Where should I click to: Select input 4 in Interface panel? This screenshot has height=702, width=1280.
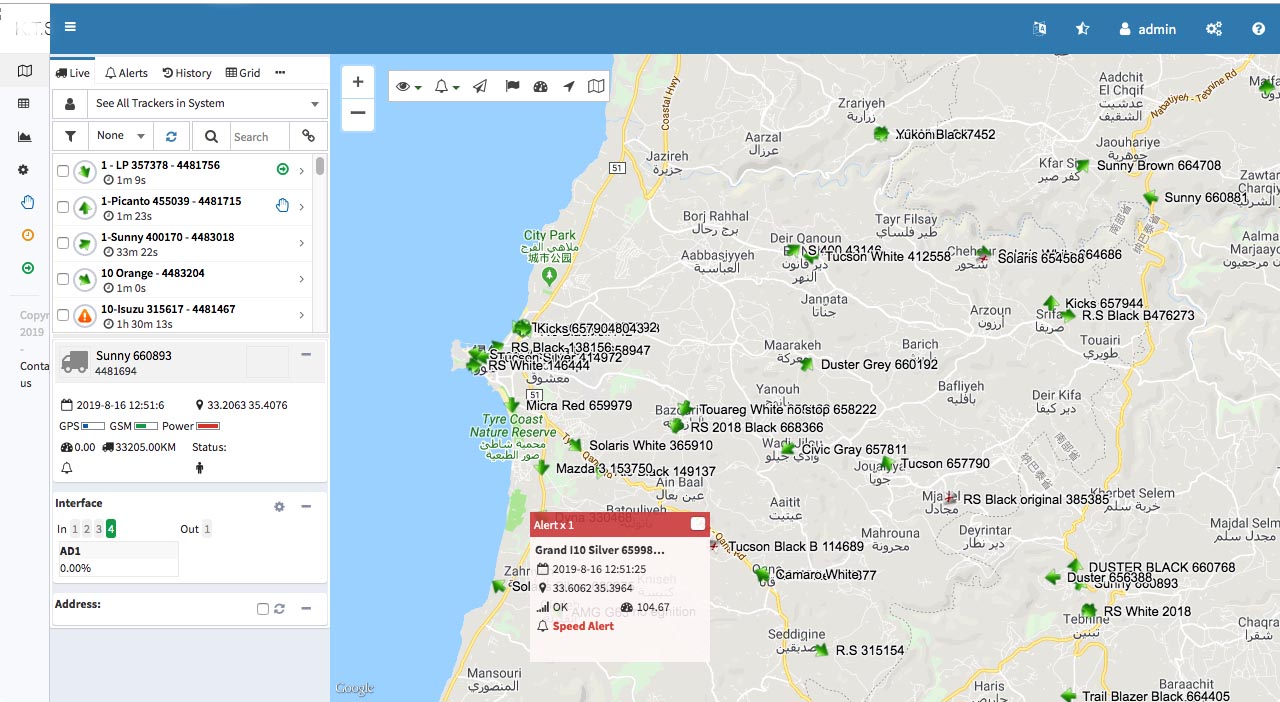pyautogui.click(x=111, y=529)
